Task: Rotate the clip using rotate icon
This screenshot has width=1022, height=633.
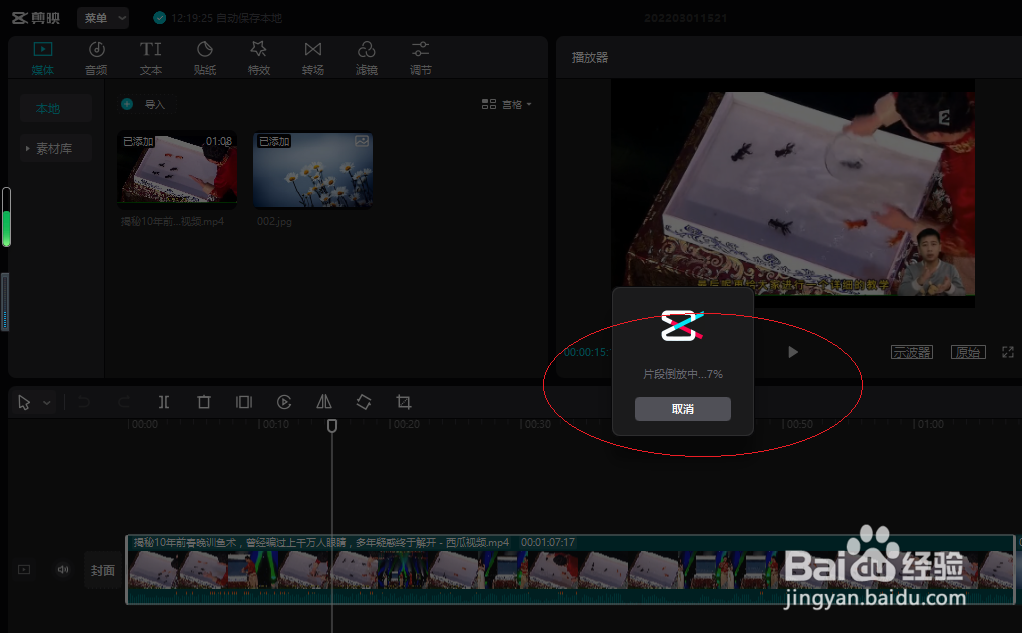Action: 364,402
